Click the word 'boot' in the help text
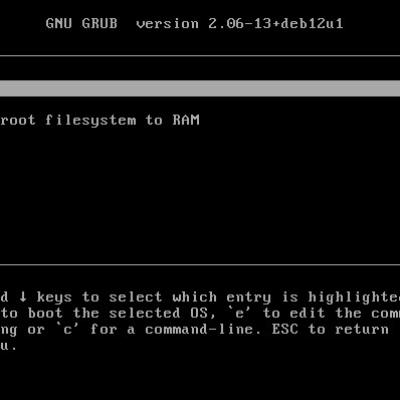 pos(45,313)
